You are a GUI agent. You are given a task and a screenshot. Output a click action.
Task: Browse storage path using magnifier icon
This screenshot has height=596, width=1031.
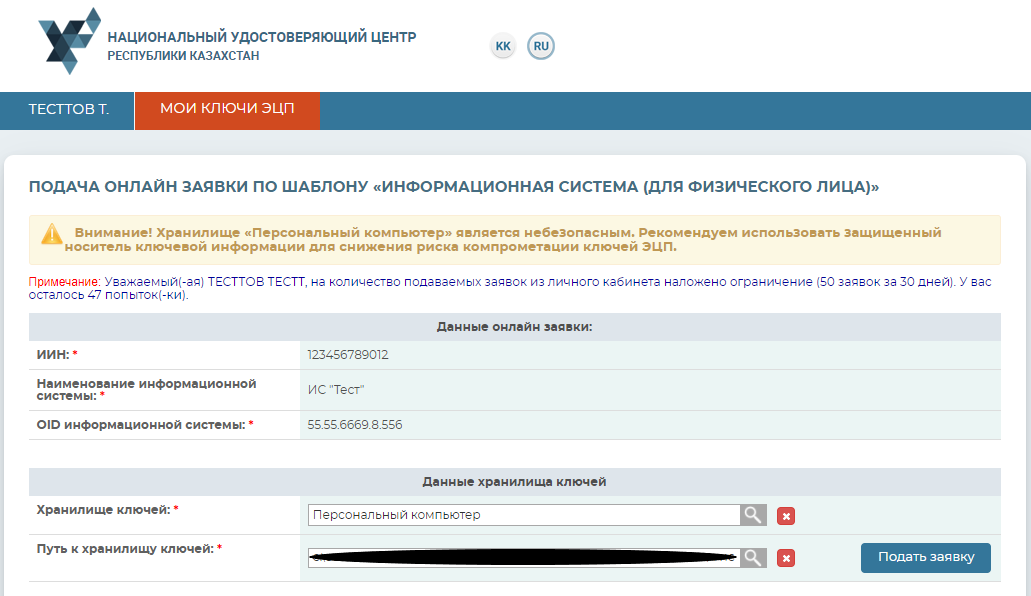click(x=753, y=557)
